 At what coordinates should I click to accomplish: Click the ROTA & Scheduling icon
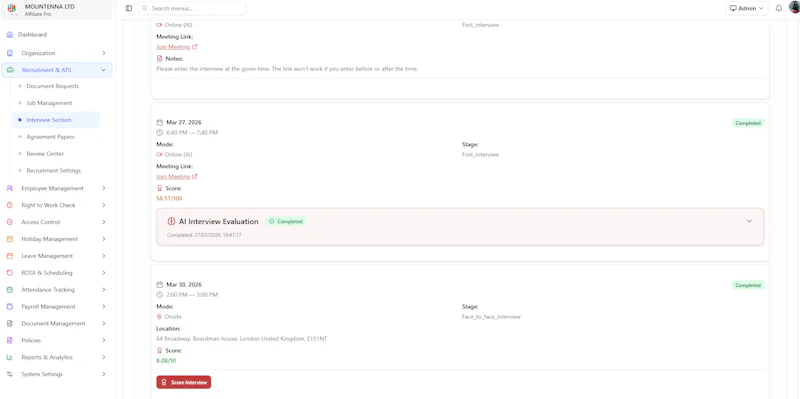(10, 273)
